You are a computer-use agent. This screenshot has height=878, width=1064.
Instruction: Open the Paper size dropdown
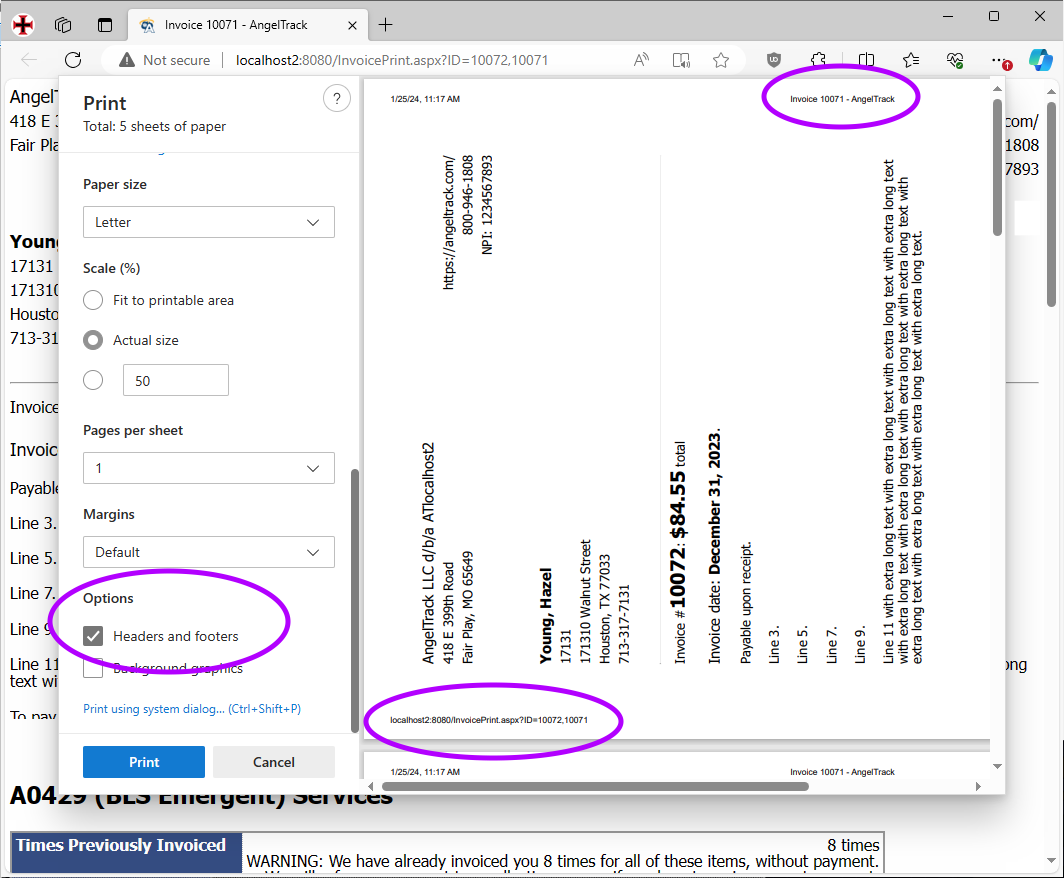pyautogui.click(x=208, y=222)
